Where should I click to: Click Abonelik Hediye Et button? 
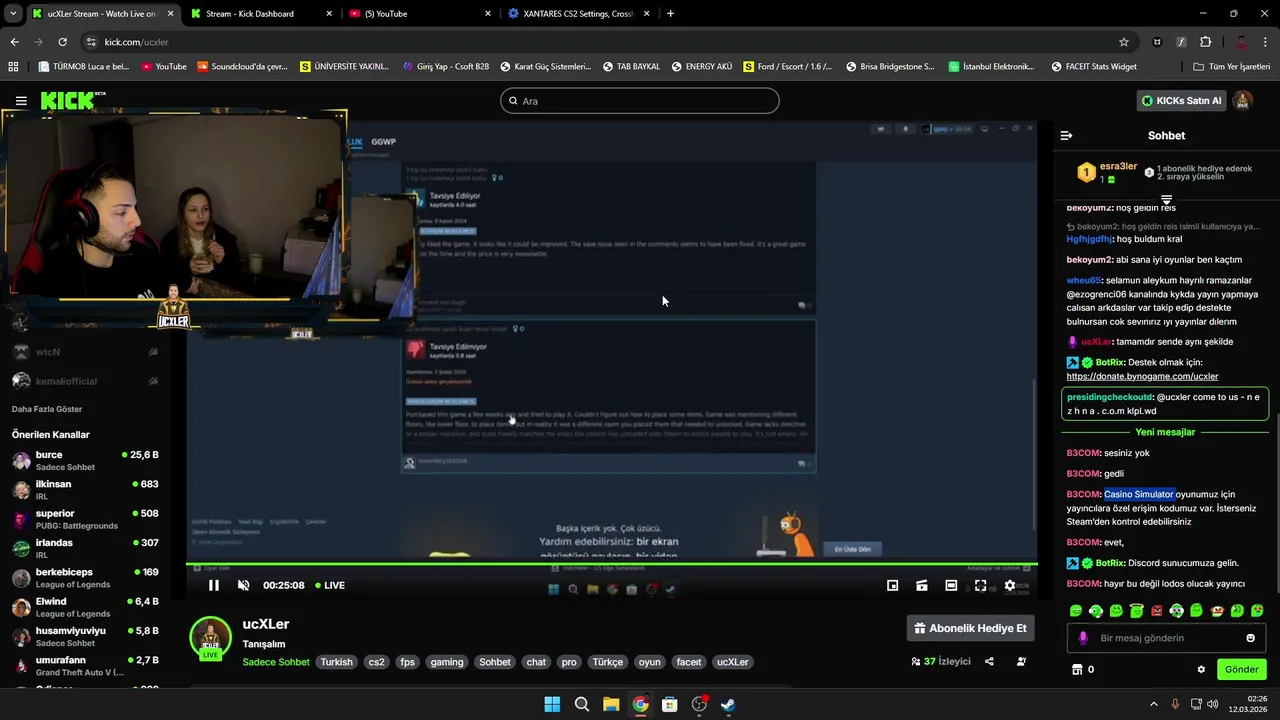[x=970, y=628]
